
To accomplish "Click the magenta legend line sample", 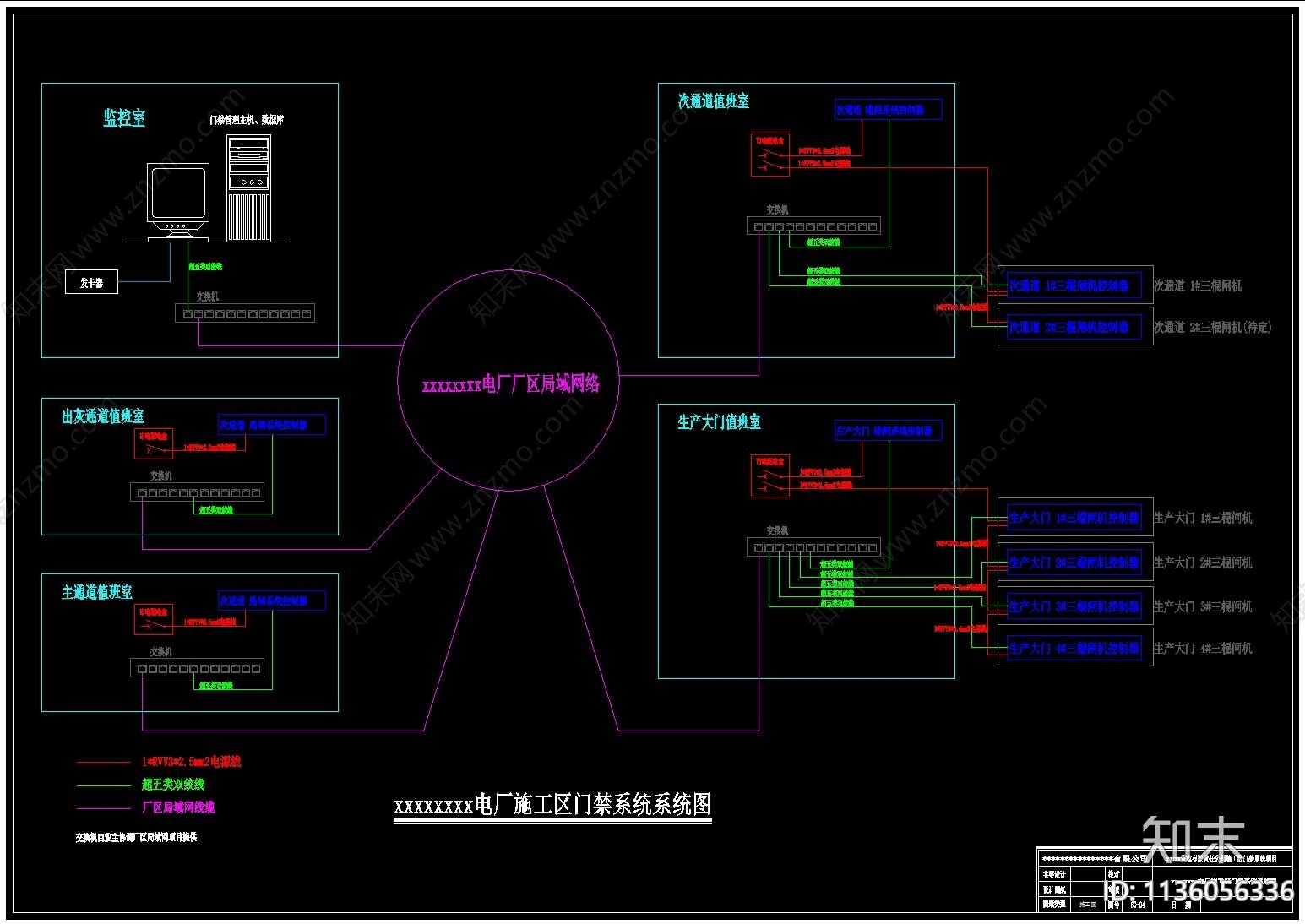I will tap(104, 808).
